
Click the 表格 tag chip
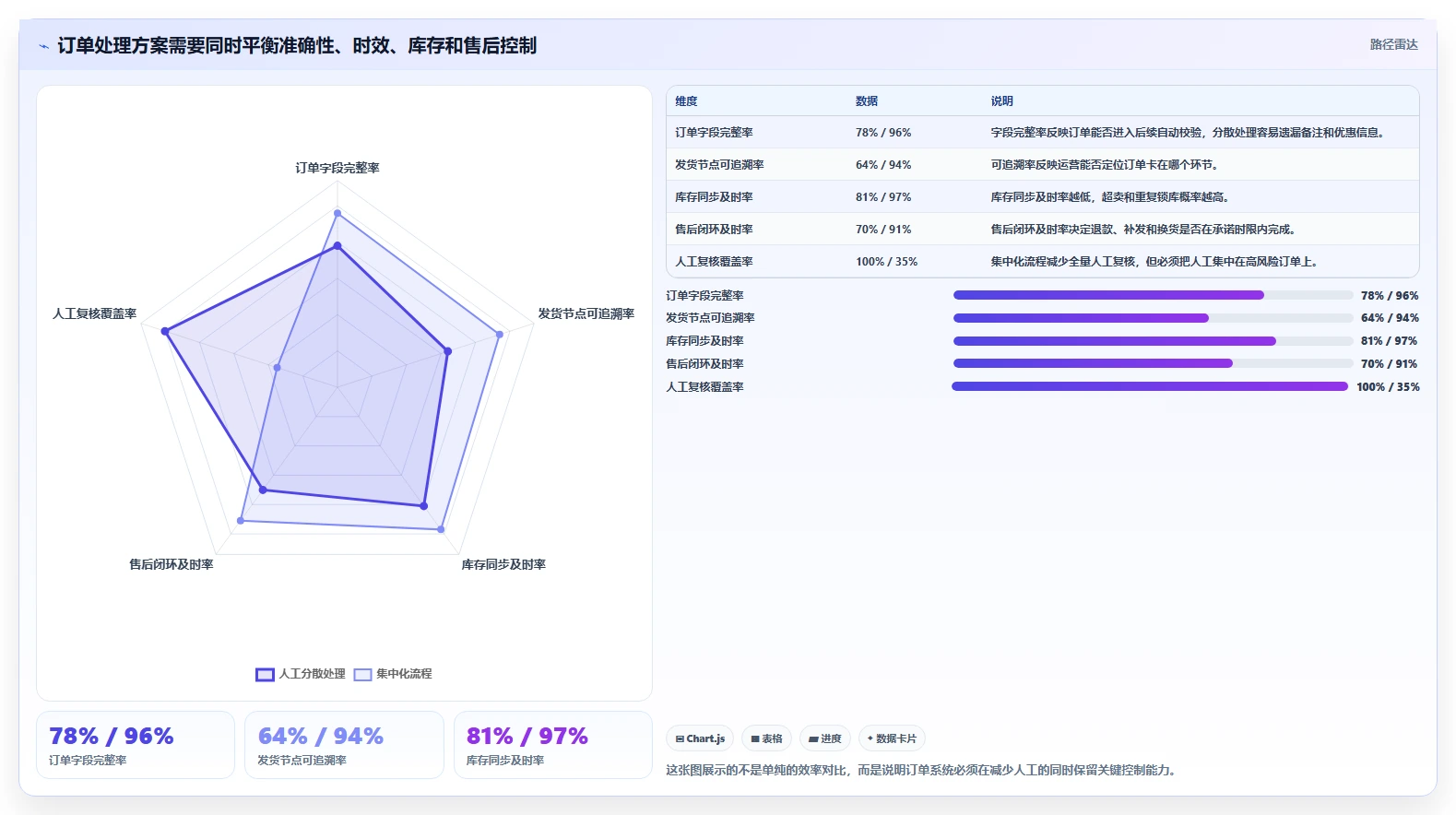click(x=766, y=738)
